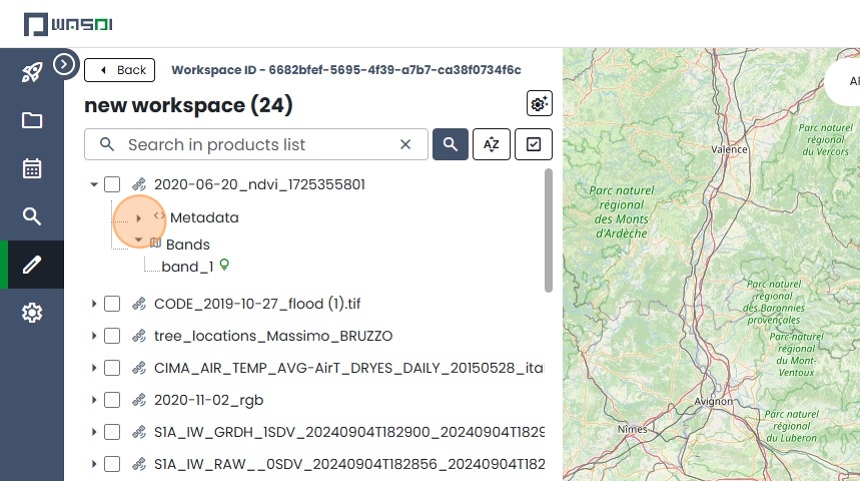
Task: Select the pencil edit icon in sidebar
Action: pos(32,265)
